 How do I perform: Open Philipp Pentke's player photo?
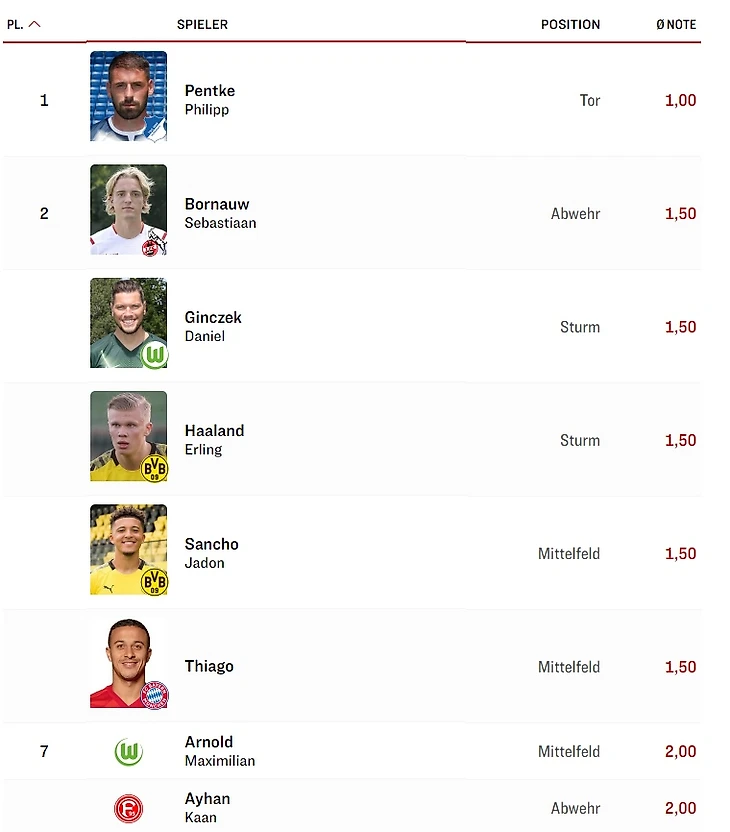tap(128, 96)
